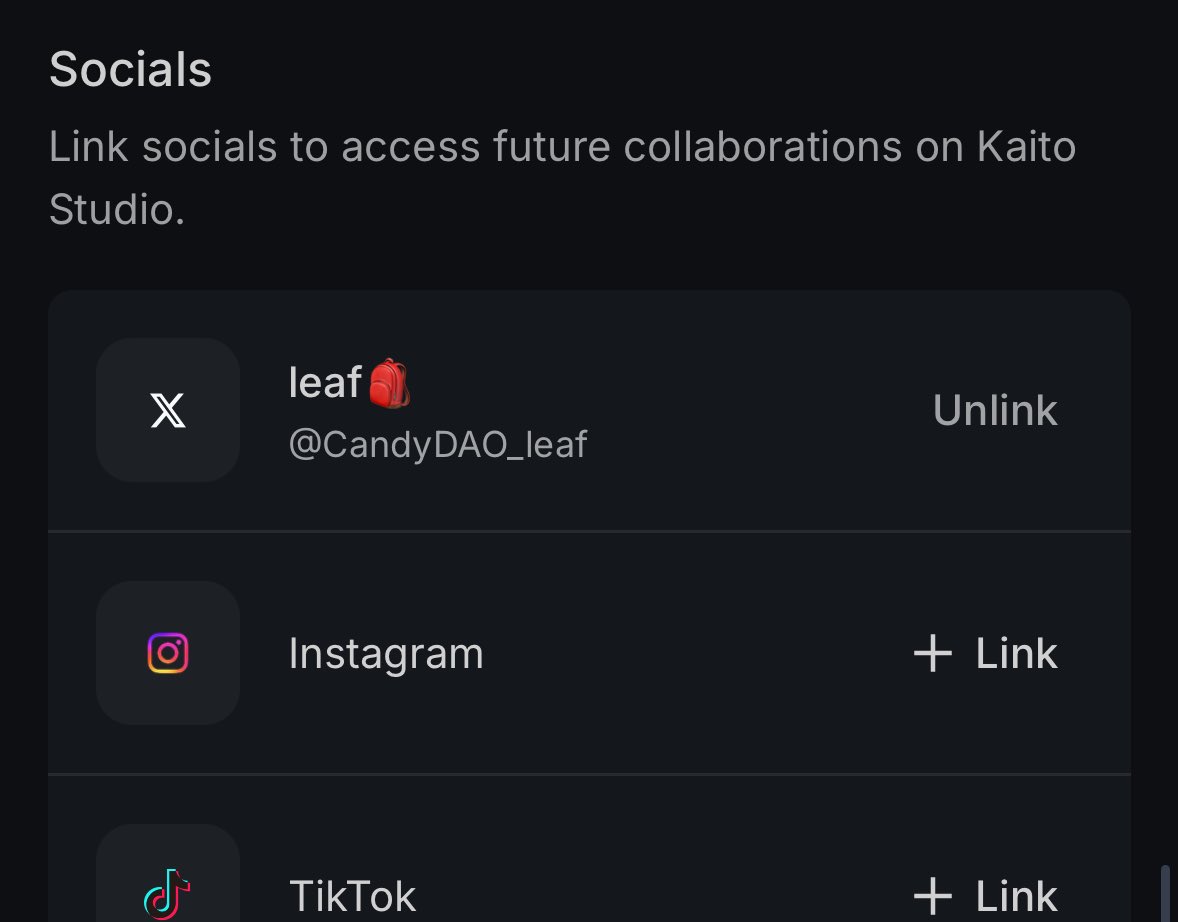Click the 'Link socials to access' description line
This screenshot has height=922, width=1178.
click(562, 147)
